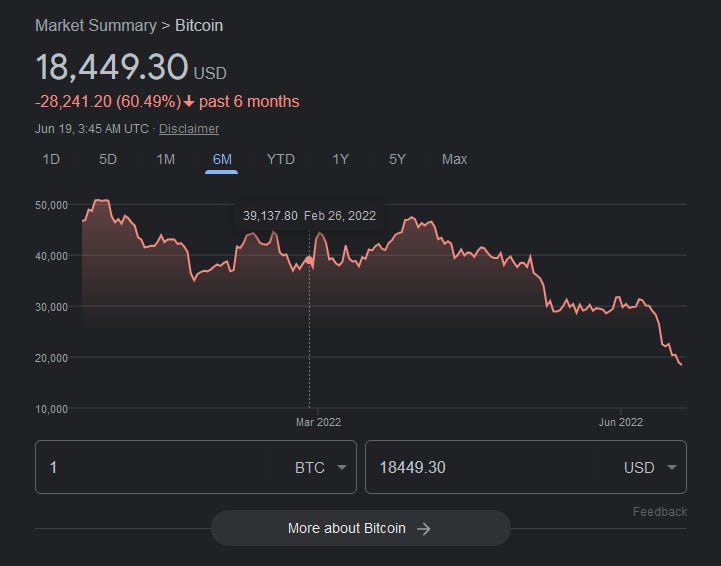
Task: Click the Feb 26, 2022 chart data point
Action: pos(309,261)
